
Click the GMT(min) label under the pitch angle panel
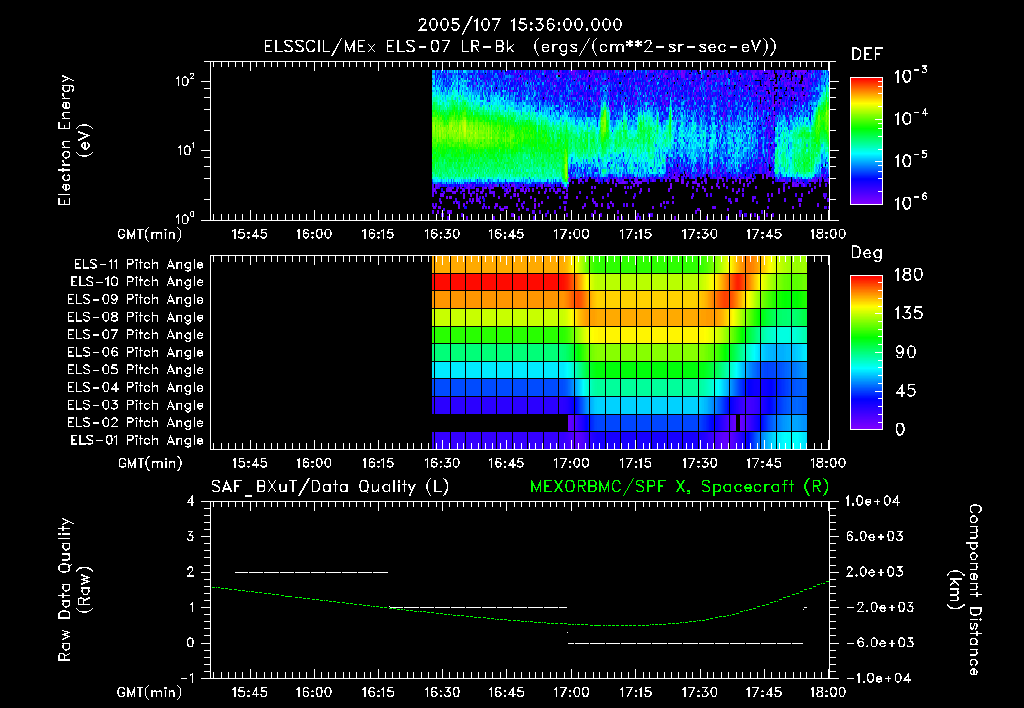tap(150, 464)
